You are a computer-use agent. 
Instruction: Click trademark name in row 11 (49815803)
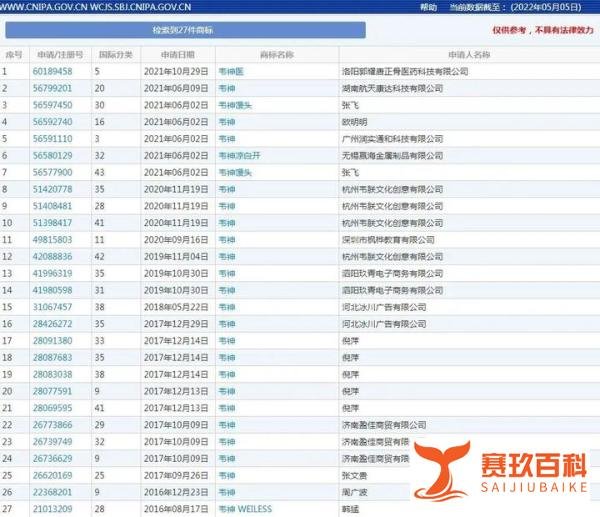point(227,240)
